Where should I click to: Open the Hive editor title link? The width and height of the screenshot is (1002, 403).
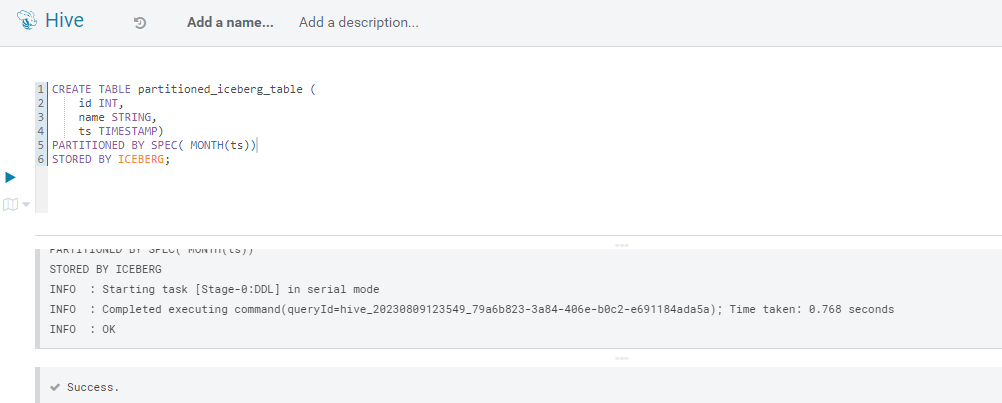click(64, 20)
